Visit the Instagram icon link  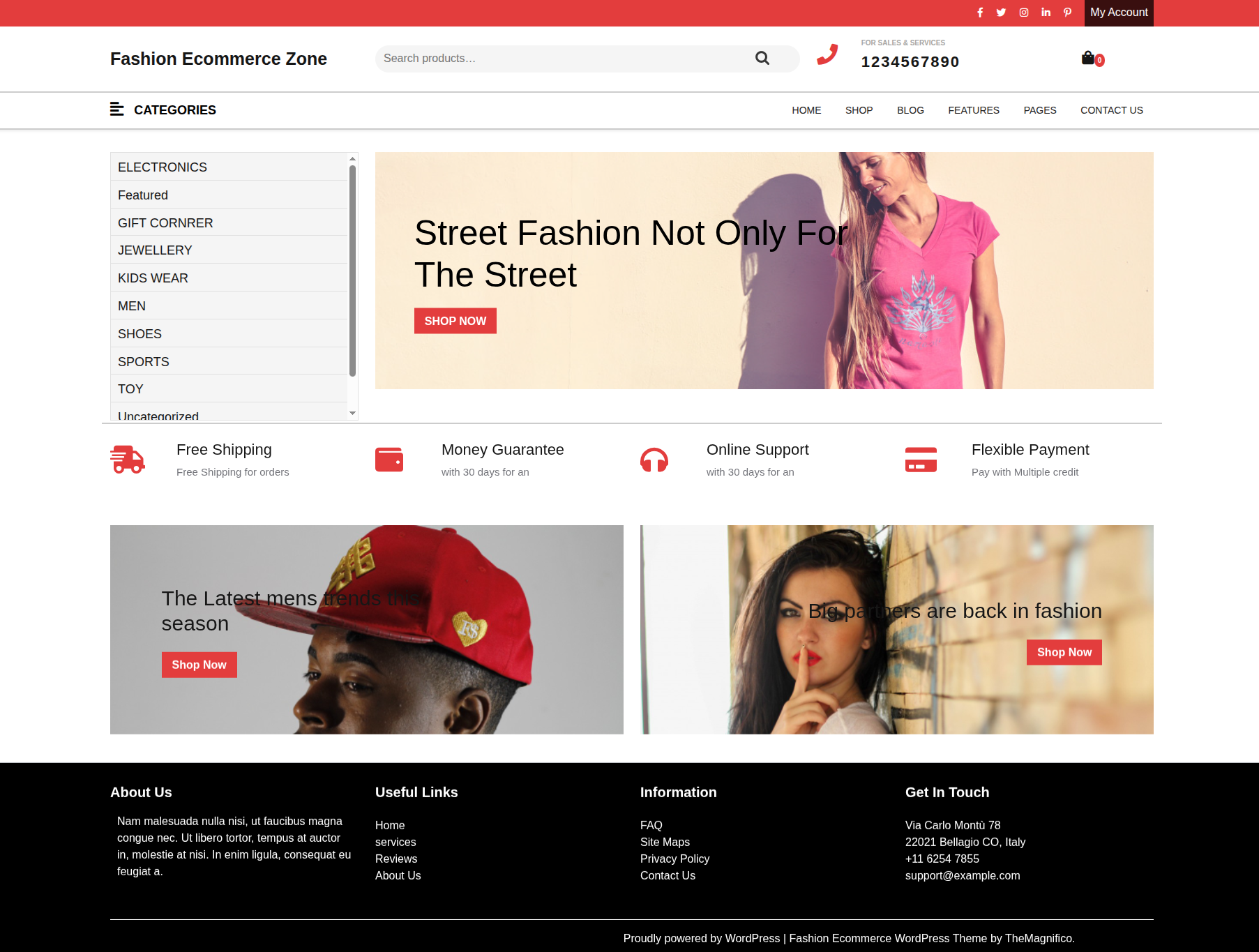(x=1024, y=13)
